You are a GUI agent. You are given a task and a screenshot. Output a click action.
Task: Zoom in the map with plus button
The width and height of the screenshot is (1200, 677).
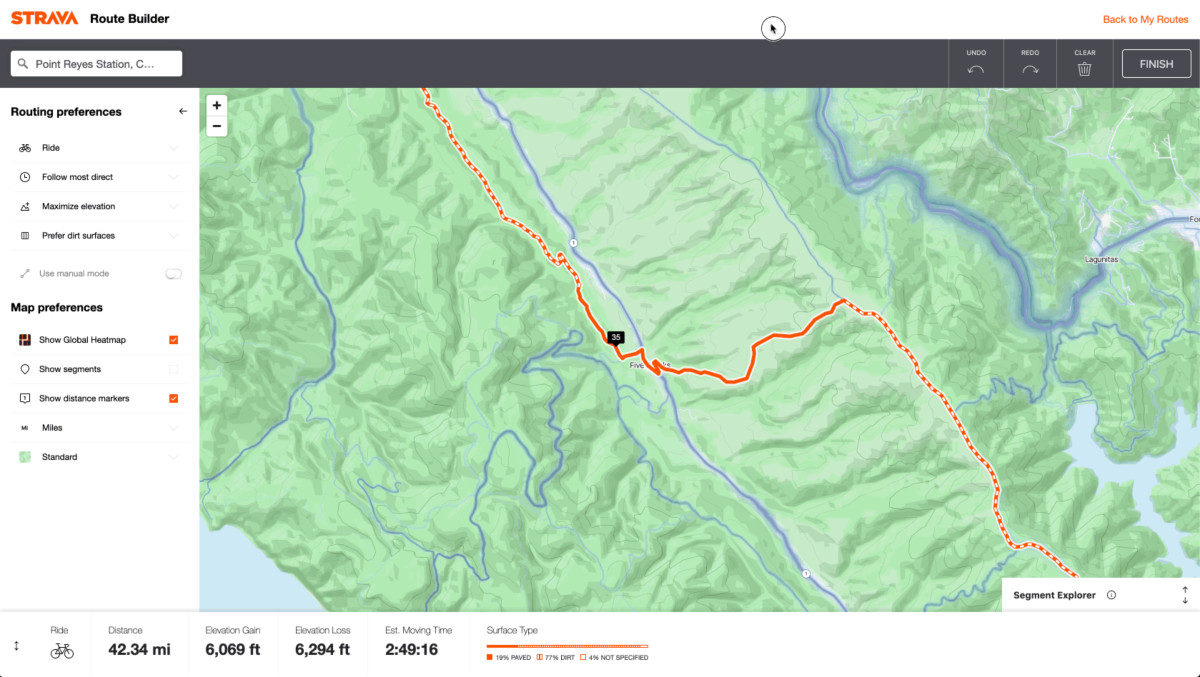pos(217,105)
